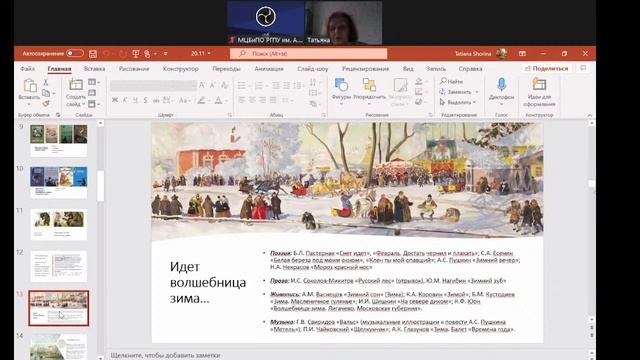
Task: Expand the Заменить dropdown arrow
Action: point(477,92)
